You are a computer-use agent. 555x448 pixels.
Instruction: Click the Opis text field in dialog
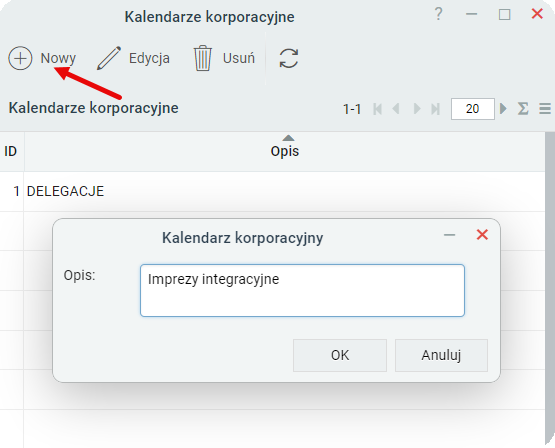pos(302,290)
